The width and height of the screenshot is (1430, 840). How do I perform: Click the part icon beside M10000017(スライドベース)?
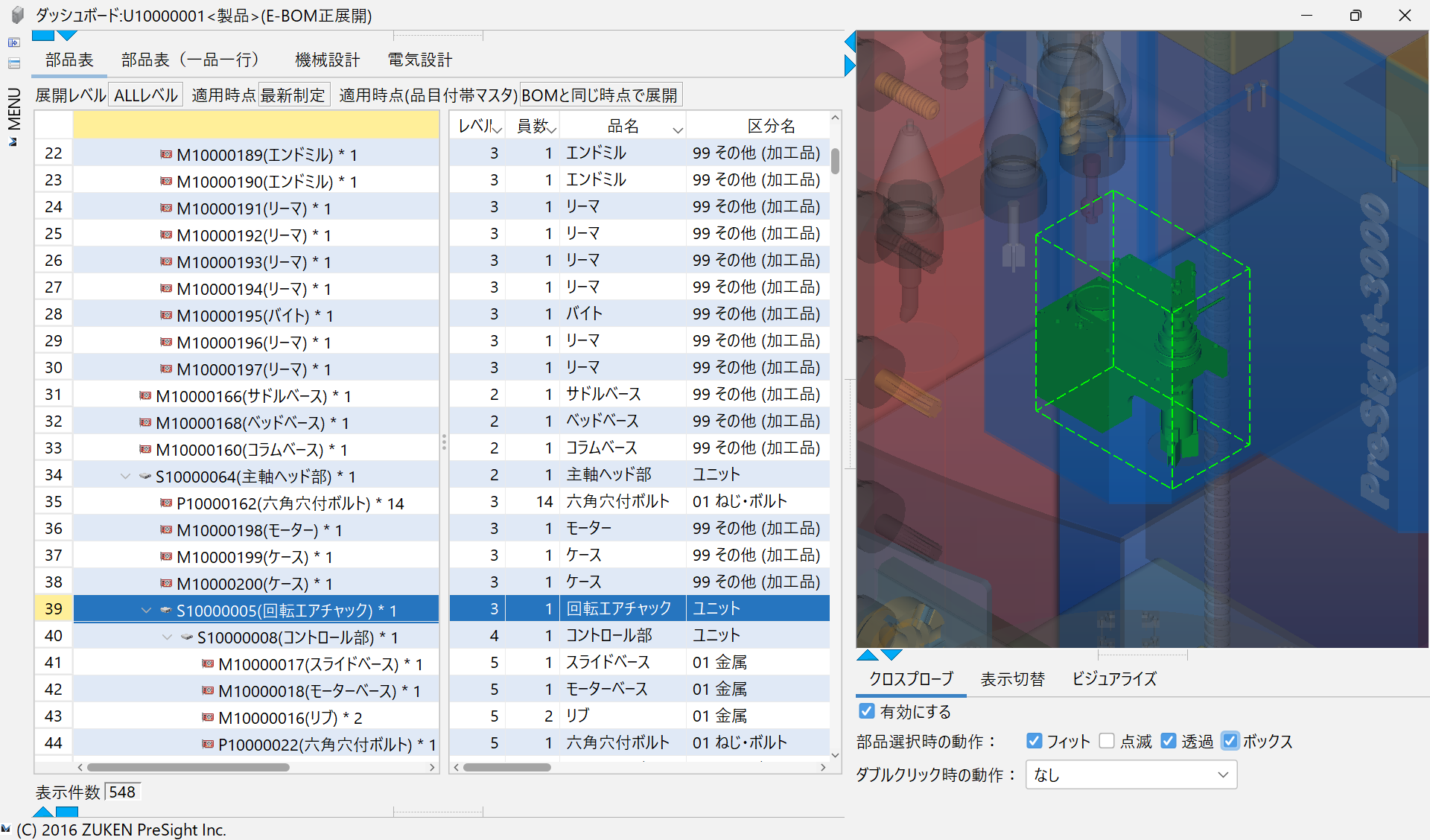click(208, 664)
